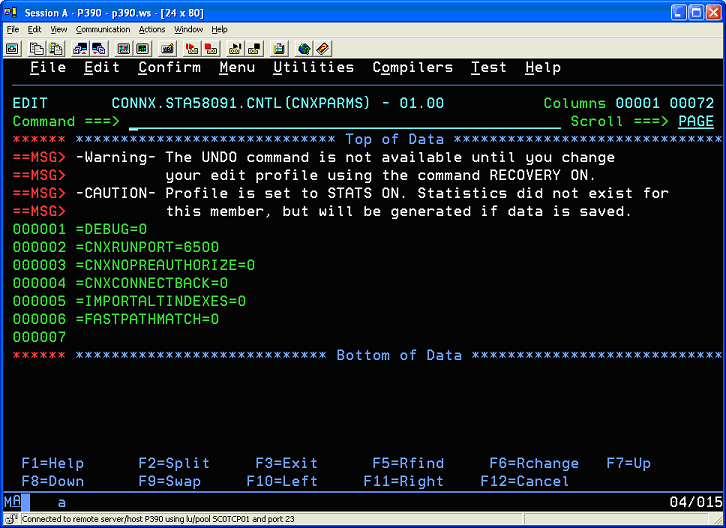Quit macro playback with the black square icon
The width and height of the screenshot is (726, 528).
coord(255,49)
